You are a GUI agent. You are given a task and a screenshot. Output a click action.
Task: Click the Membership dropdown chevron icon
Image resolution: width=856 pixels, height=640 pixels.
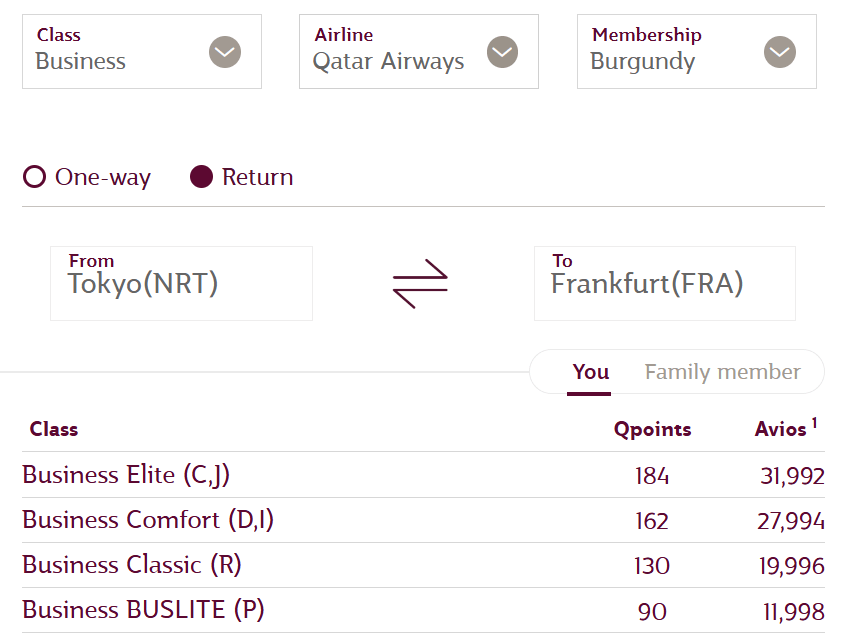tap(779, 51)
